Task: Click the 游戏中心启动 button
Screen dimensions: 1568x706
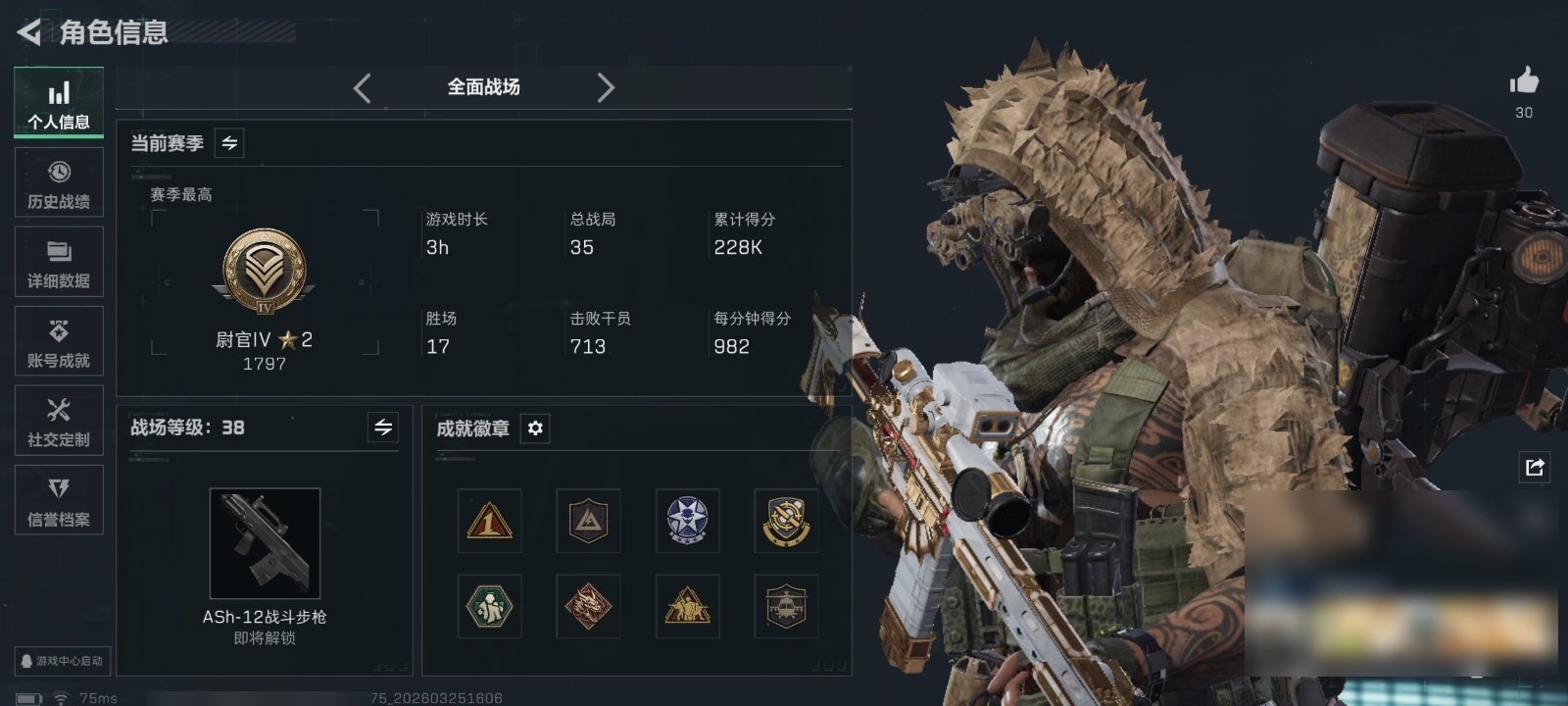Action: pos(62,661)
